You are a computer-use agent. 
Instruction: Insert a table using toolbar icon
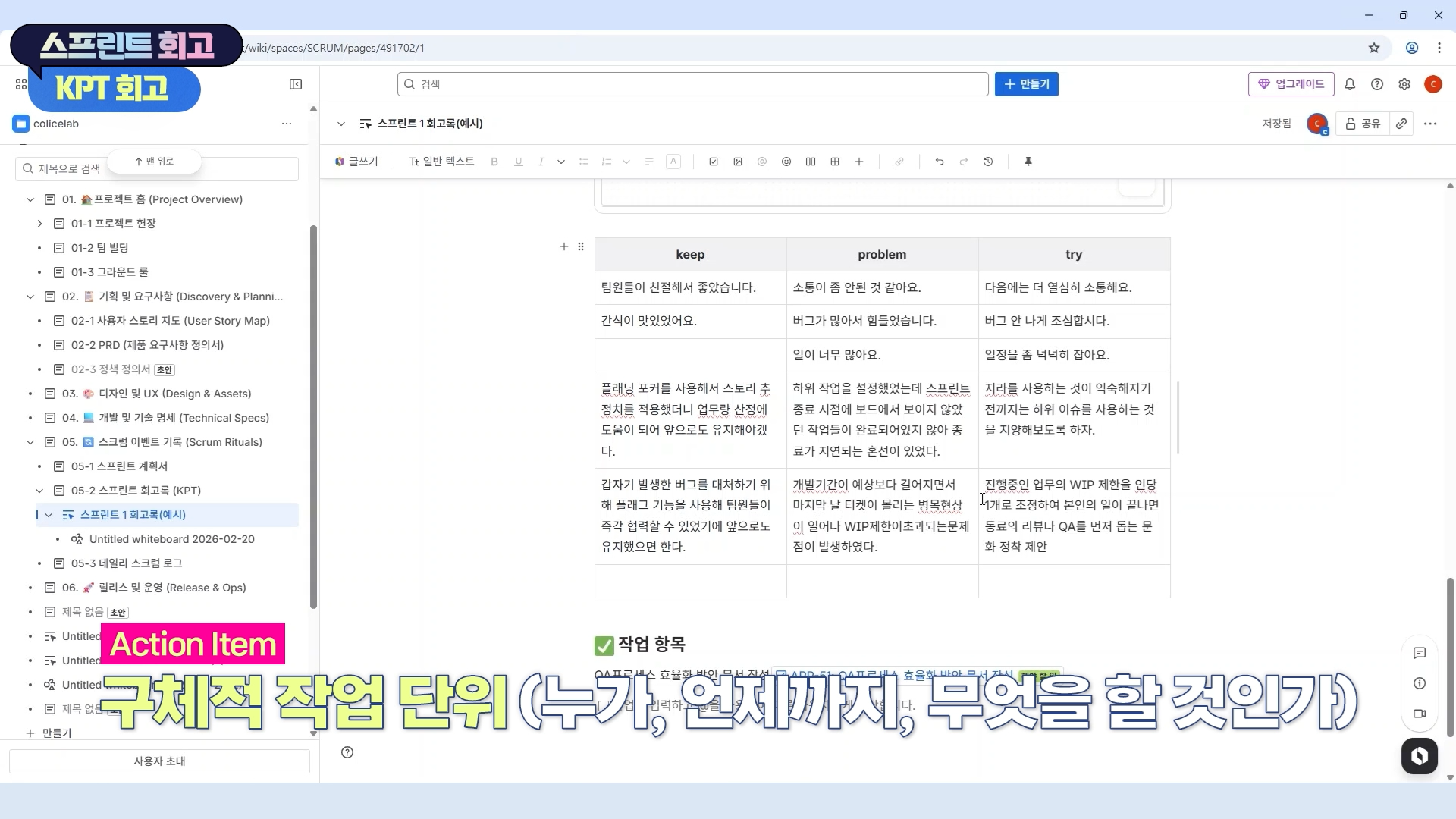click(x=835, y=162)
